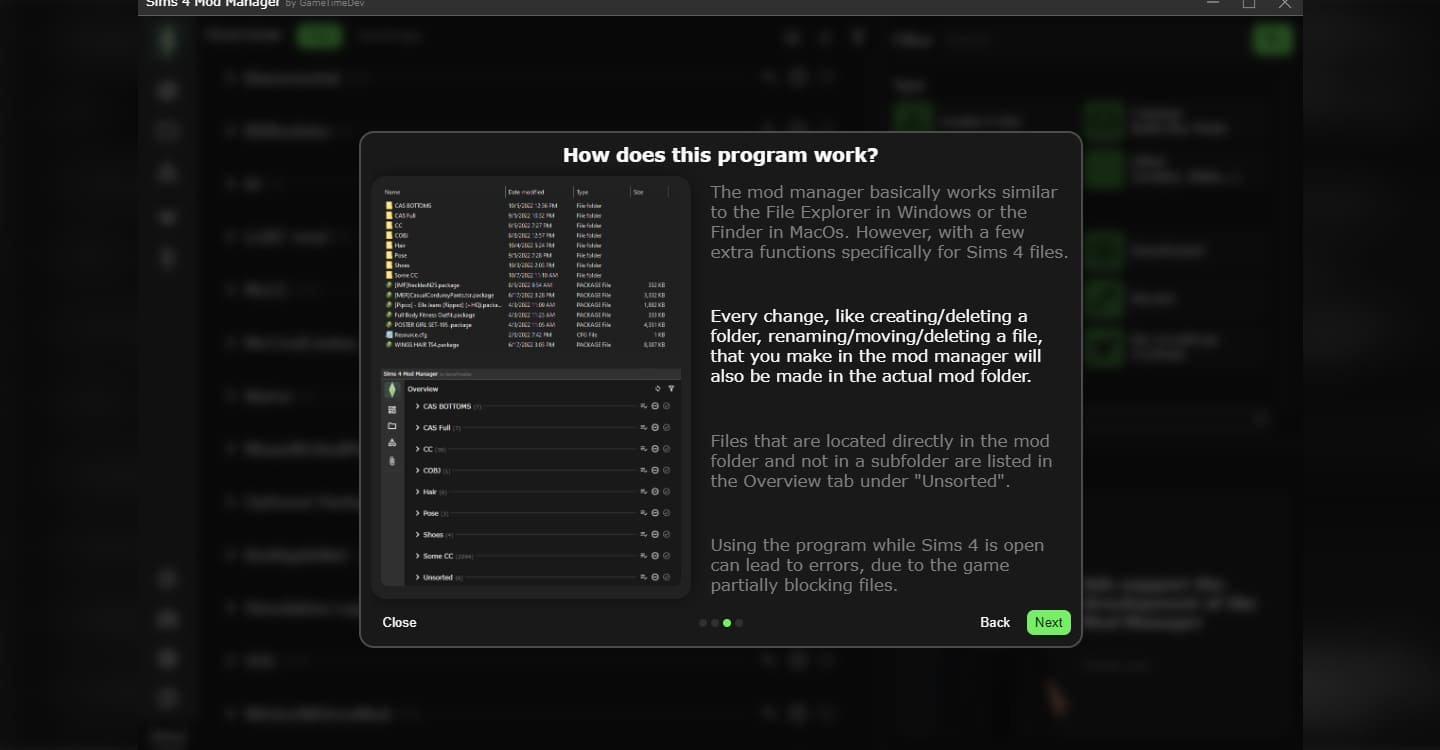The height and width of the screenshot is (750, 1440).
Task: Click the green Next button
Action: (x=1048, y=622)
